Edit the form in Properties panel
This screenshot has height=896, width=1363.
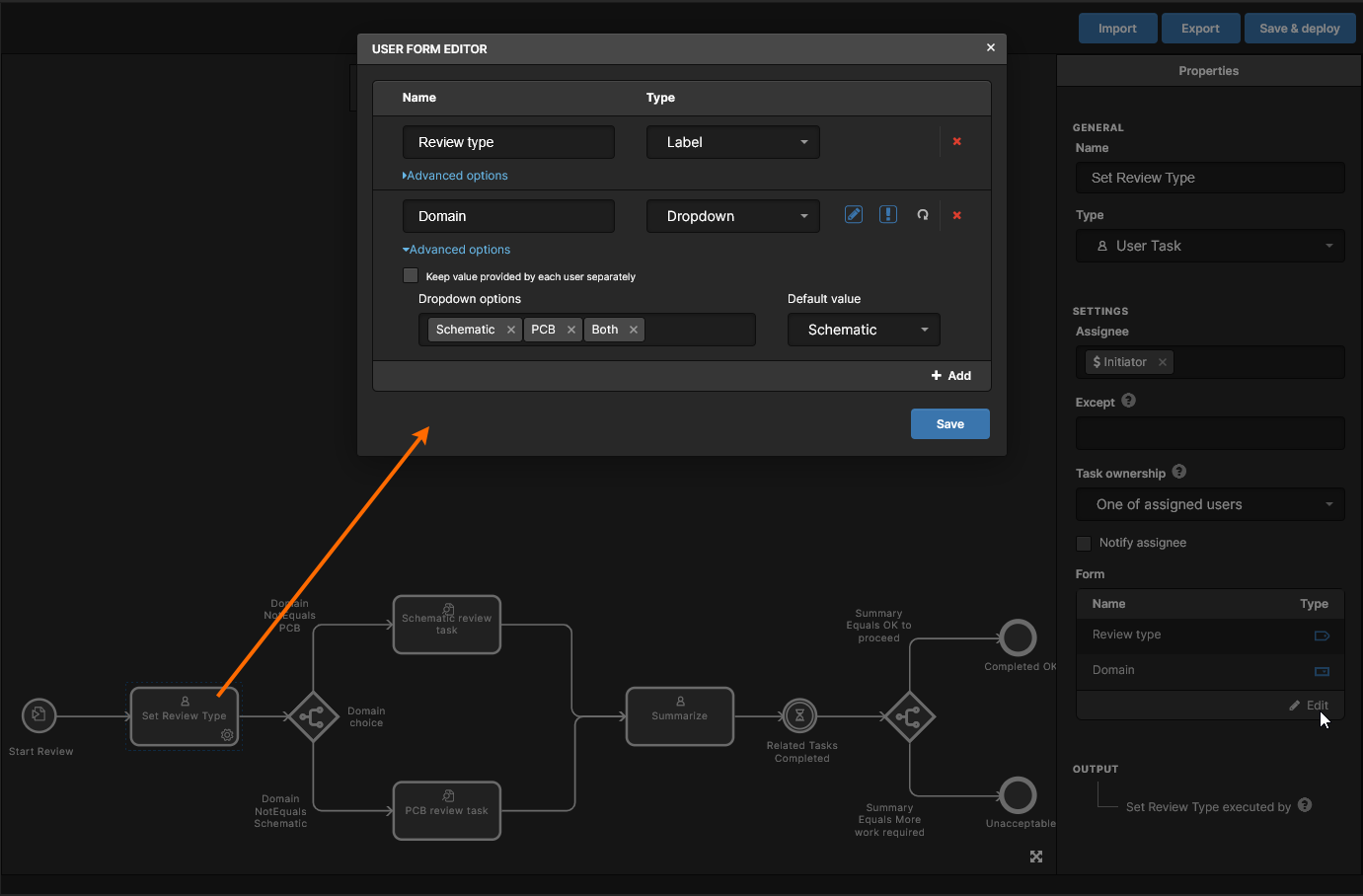point(1309,706)
